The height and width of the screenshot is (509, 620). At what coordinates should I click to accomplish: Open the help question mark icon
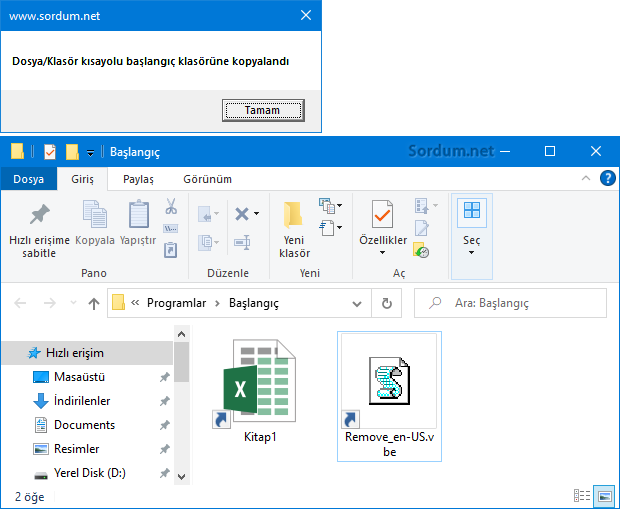tap(607, 178)
